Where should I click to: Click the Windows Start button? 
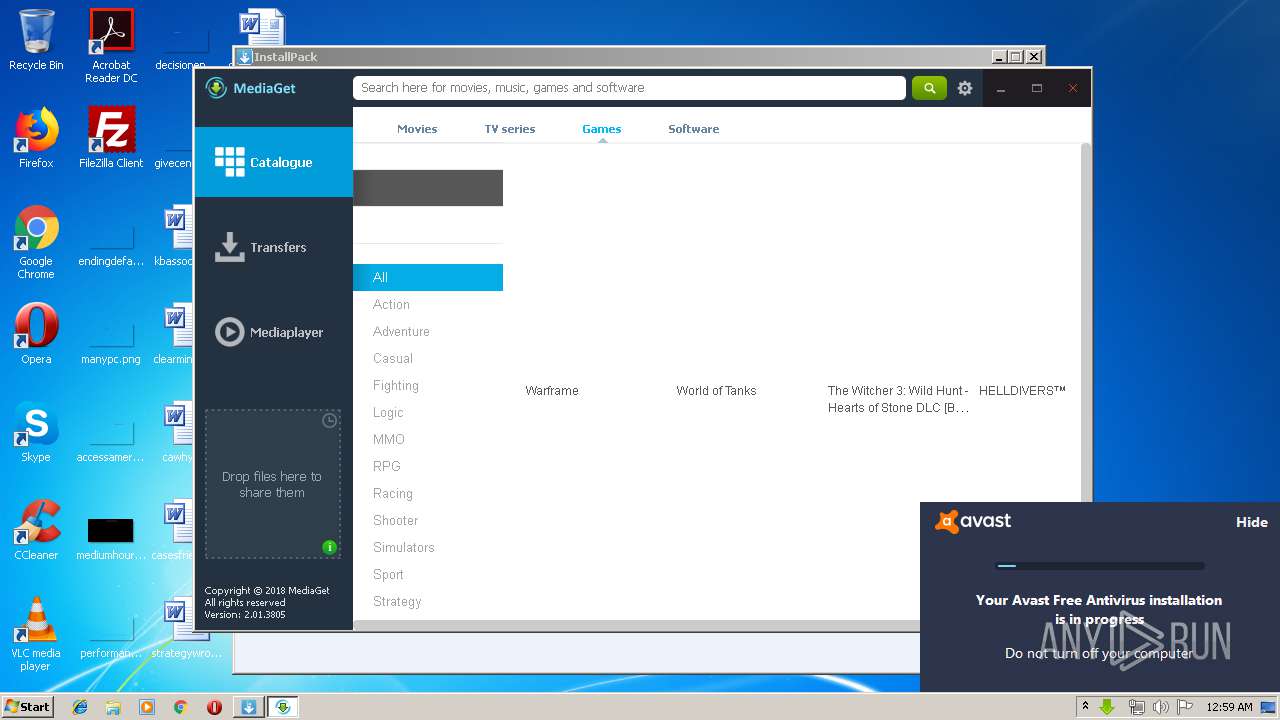[28, 706]
